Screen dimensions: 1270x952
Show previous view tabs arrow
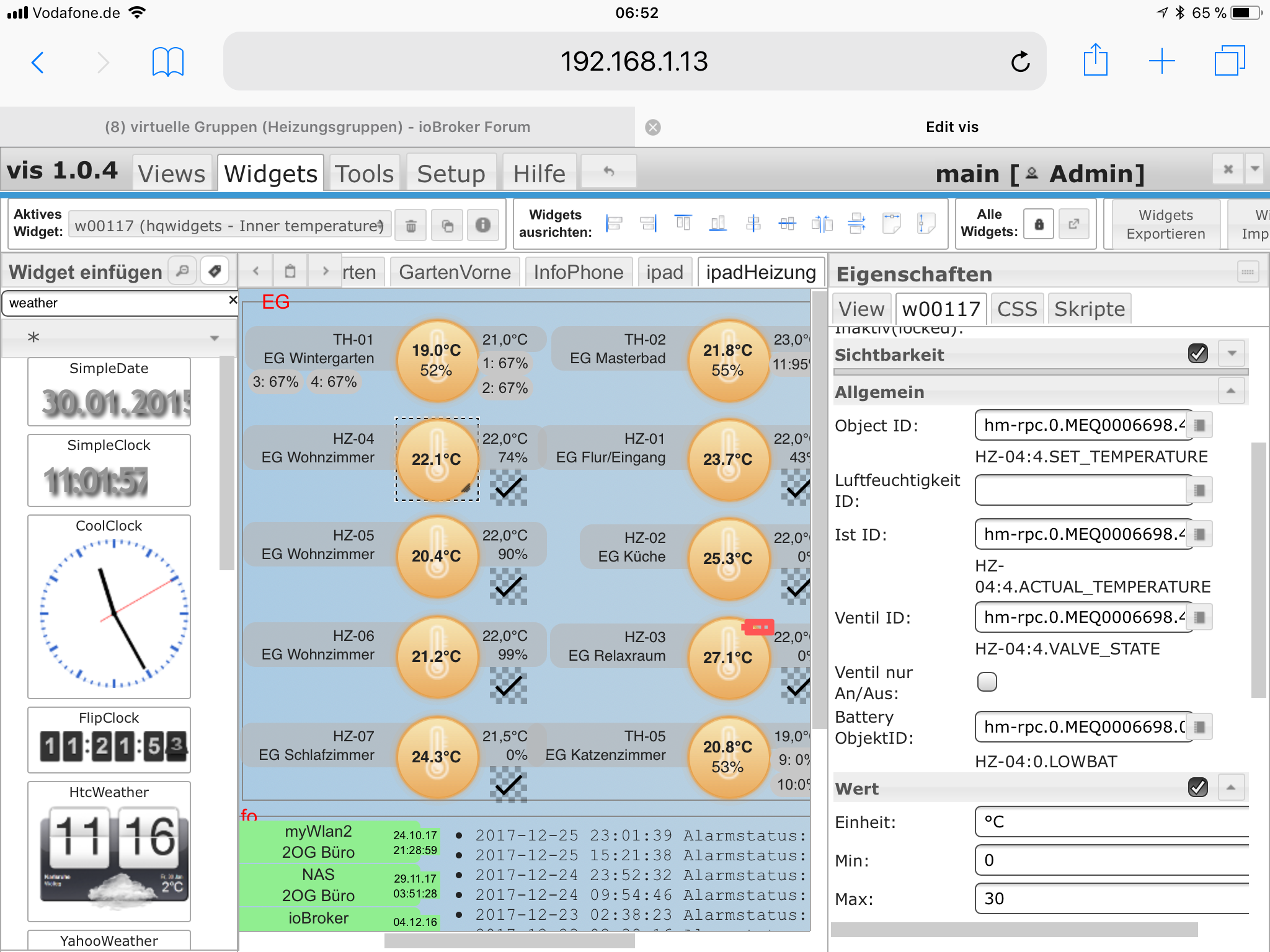tap(256, 271)
